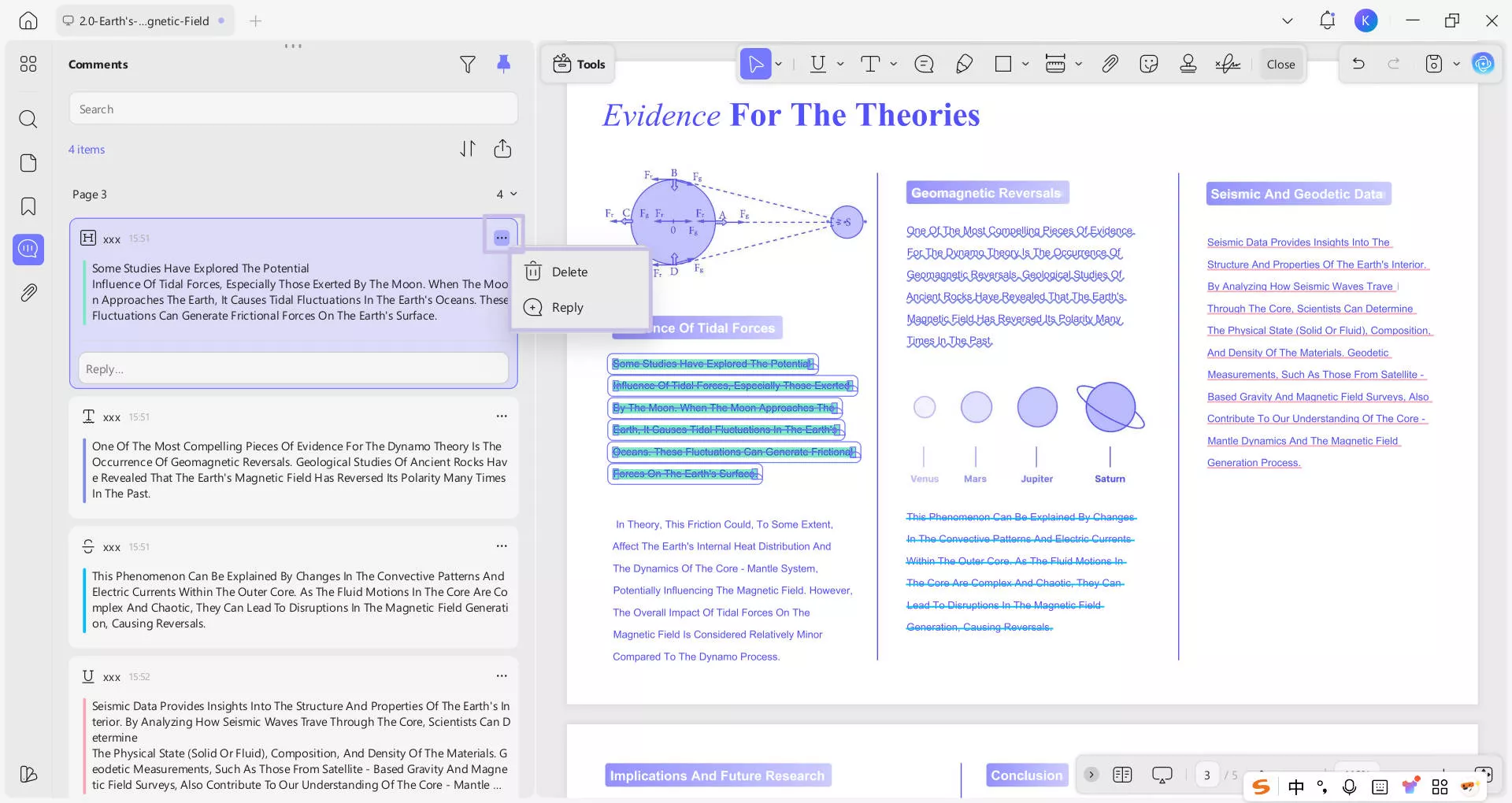1512x803 pixels.
Task: Toggle Chinese input mode indicator
Action: (x=1295, y=786)
